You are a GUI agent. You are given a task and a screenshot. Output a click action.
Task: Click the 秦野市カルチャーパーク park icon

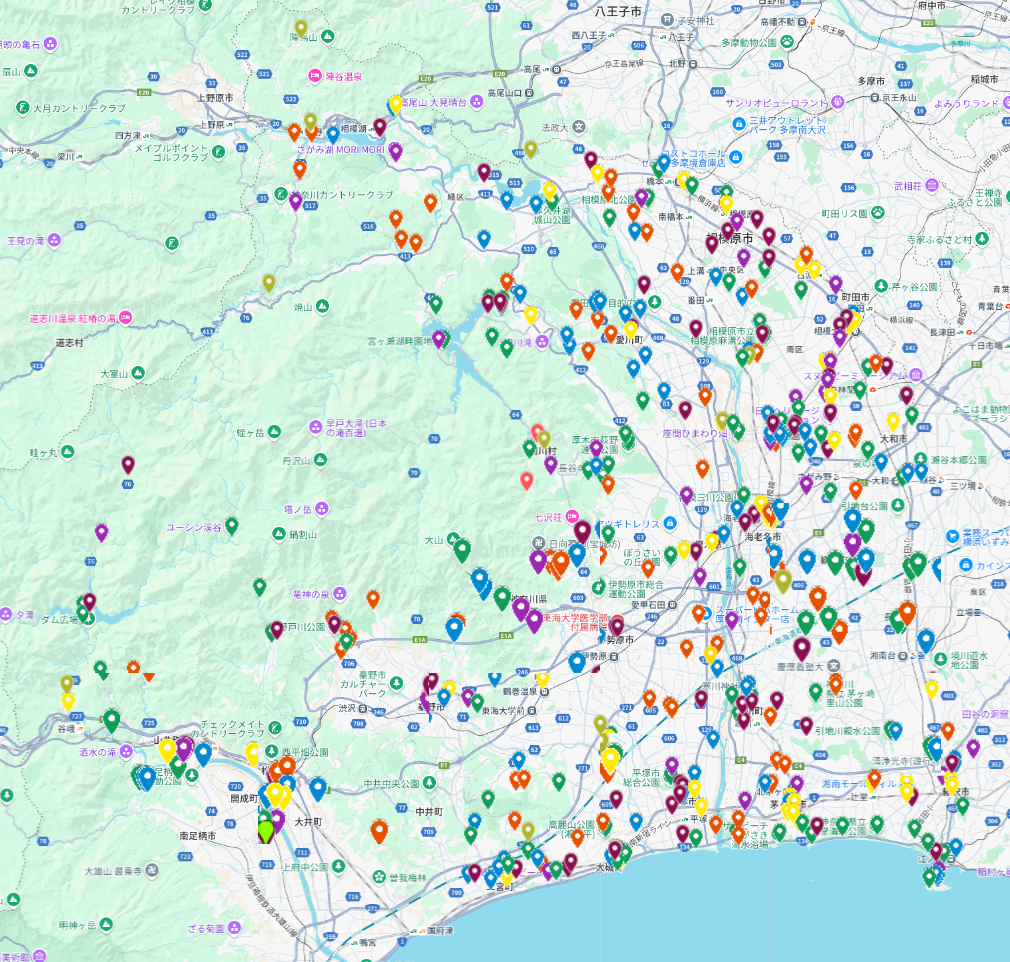point(397,682)
